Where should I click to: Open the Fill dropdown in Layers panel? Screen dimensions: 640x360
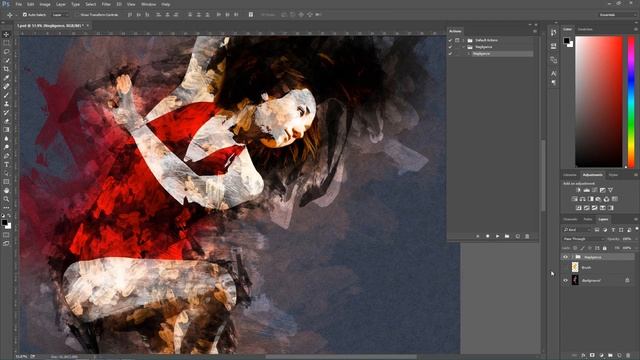[x=636, y=248]
